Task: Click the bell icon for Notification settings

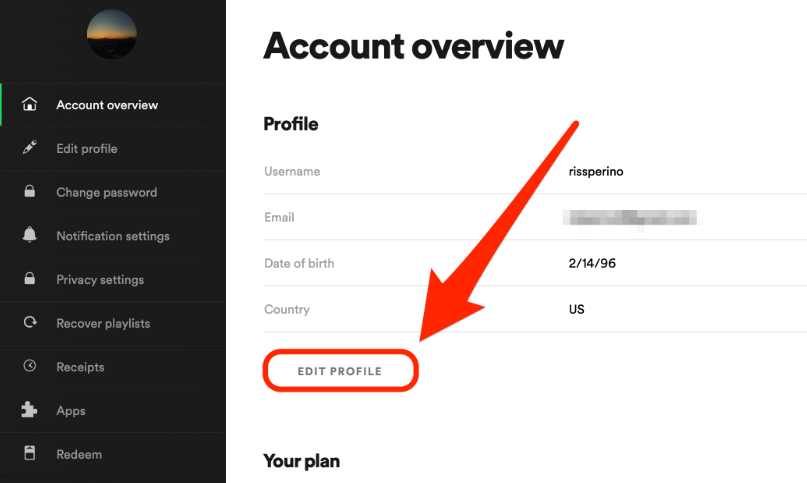Action: tap(29, 235)
